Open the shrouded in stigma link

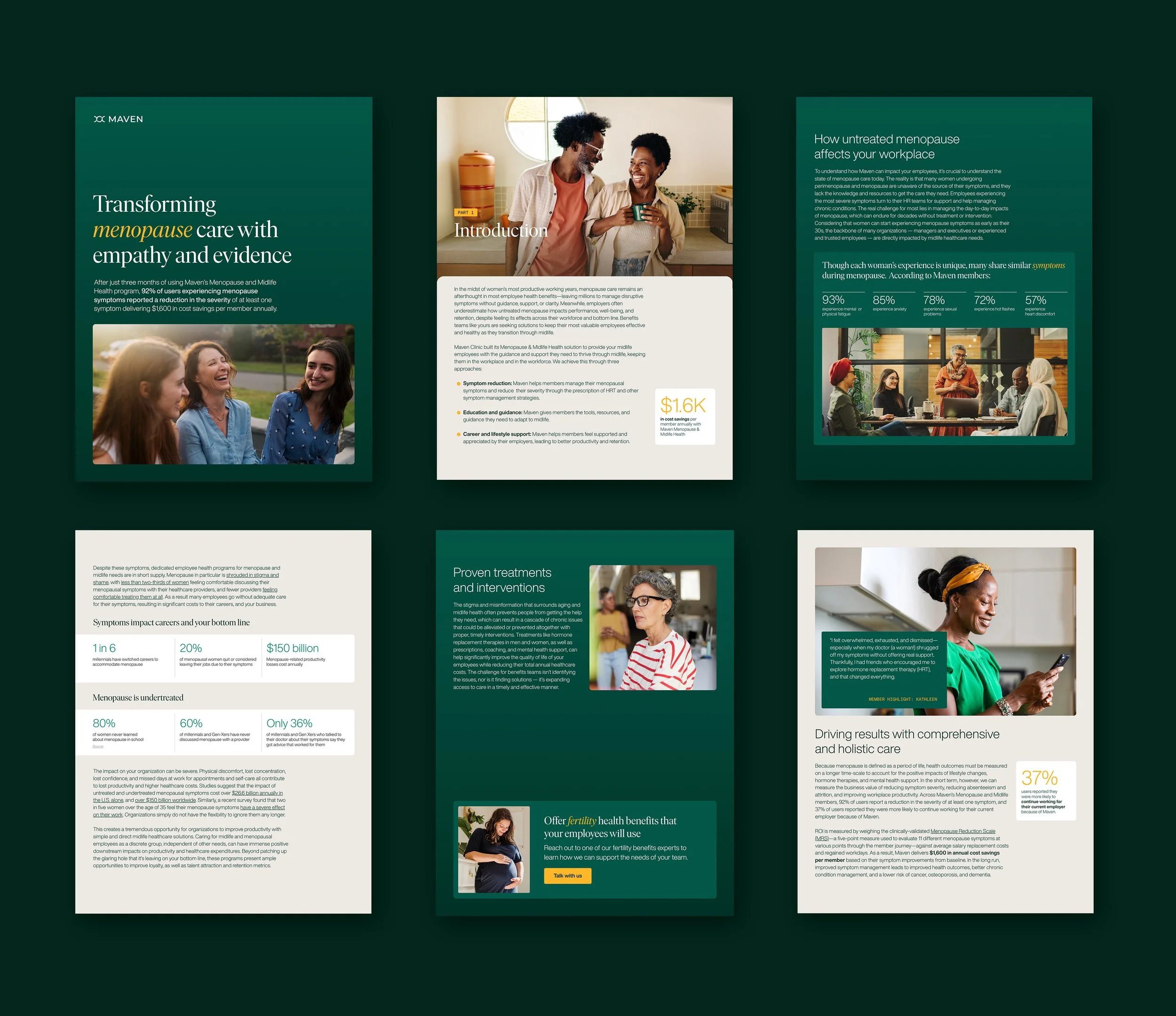point(252,575)
